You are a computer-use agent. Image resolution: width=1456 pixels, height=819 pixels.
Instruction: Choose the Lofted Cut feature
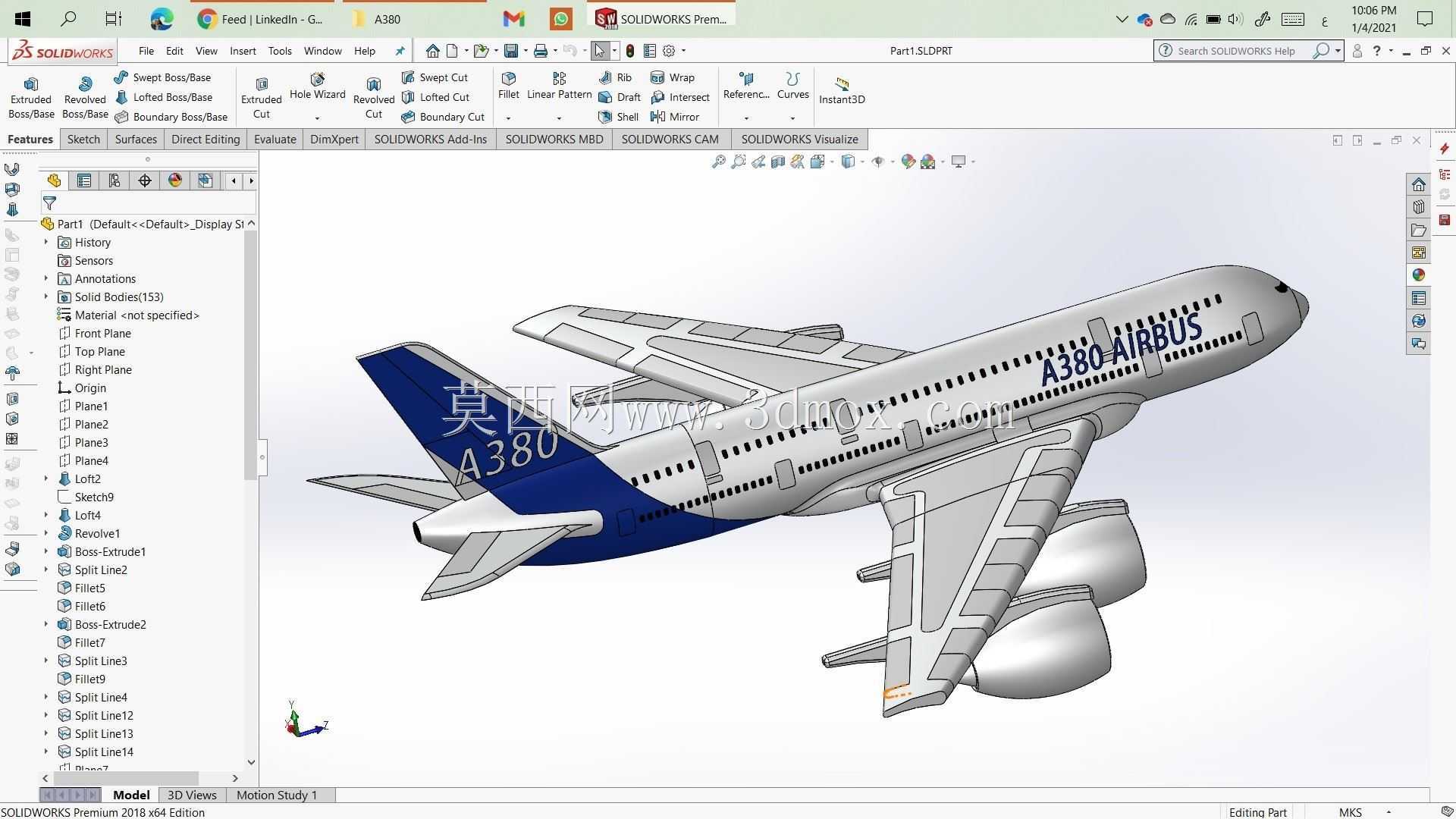click(436, 97)
